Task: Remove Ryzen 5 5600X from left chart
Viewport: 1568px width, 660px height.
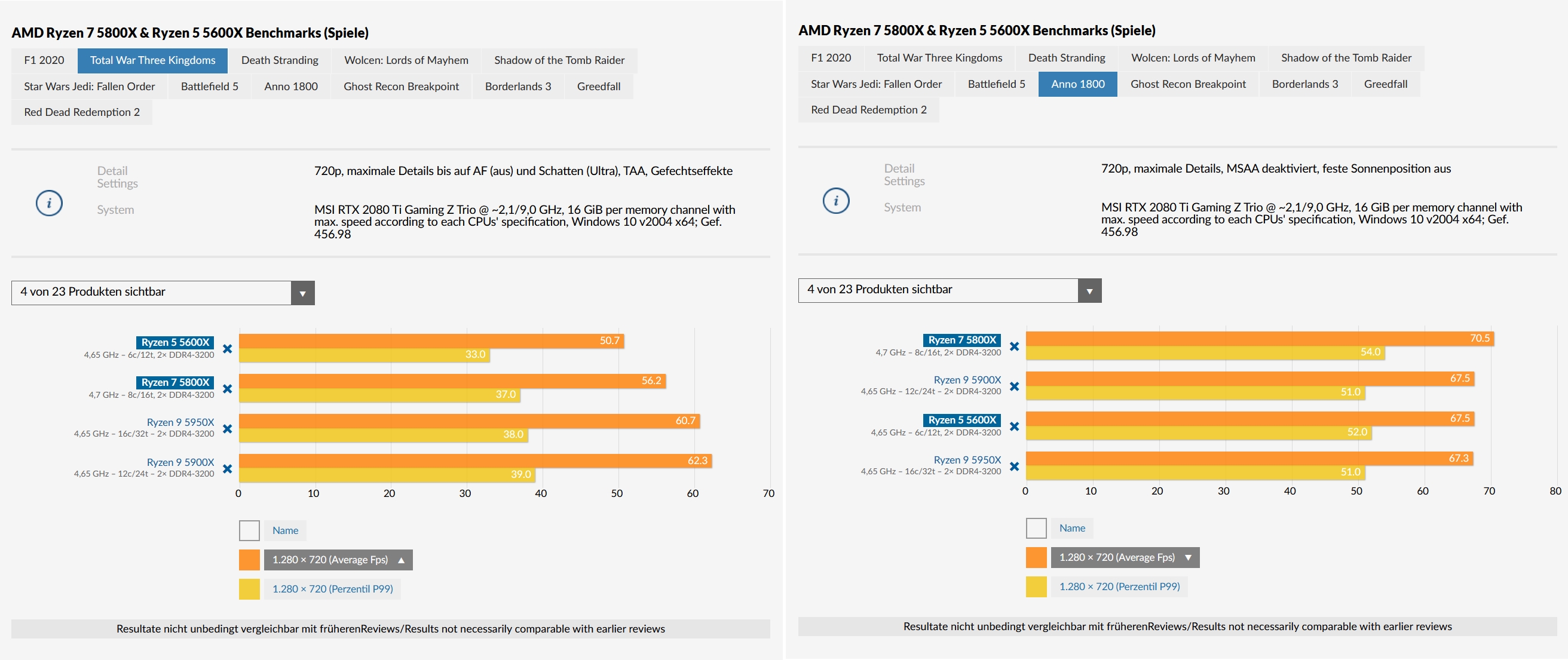Action: pyautogui.click(x=227, y=349)
